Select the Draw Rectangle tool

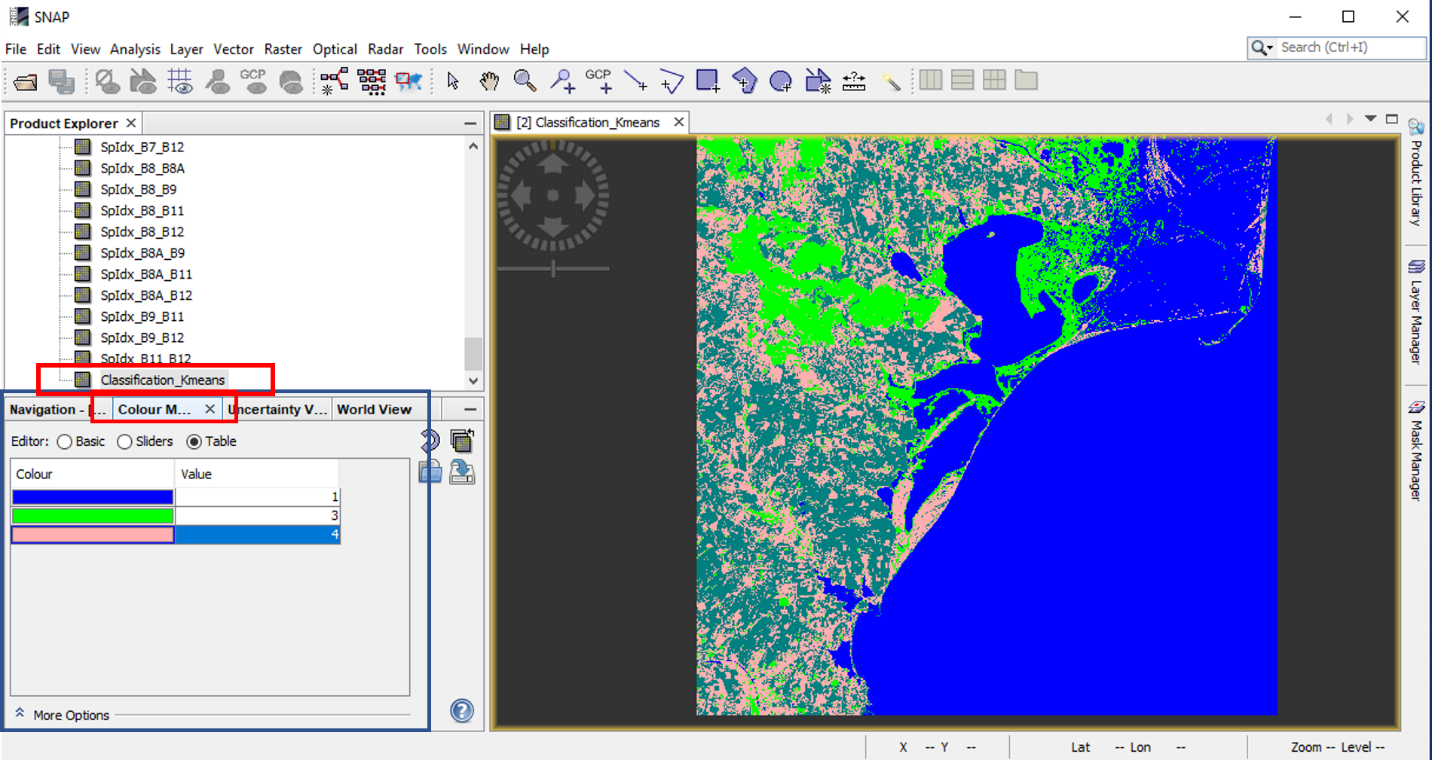point(708,81)
